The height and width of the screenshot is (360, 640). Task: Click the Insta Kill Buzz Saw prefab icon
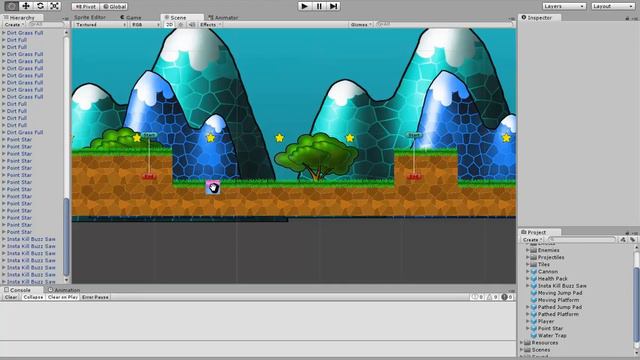pyautogui.click(x=533, y=286)
